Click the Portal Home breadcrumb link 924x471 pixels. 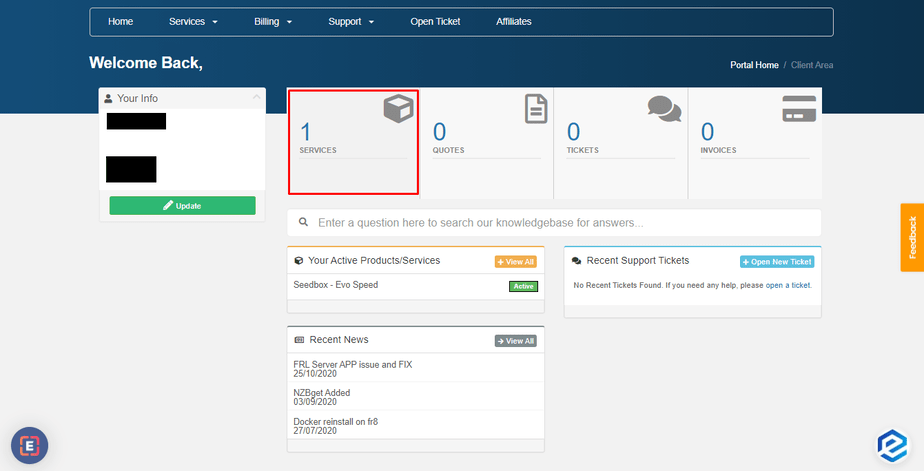[x=754, y=65]
